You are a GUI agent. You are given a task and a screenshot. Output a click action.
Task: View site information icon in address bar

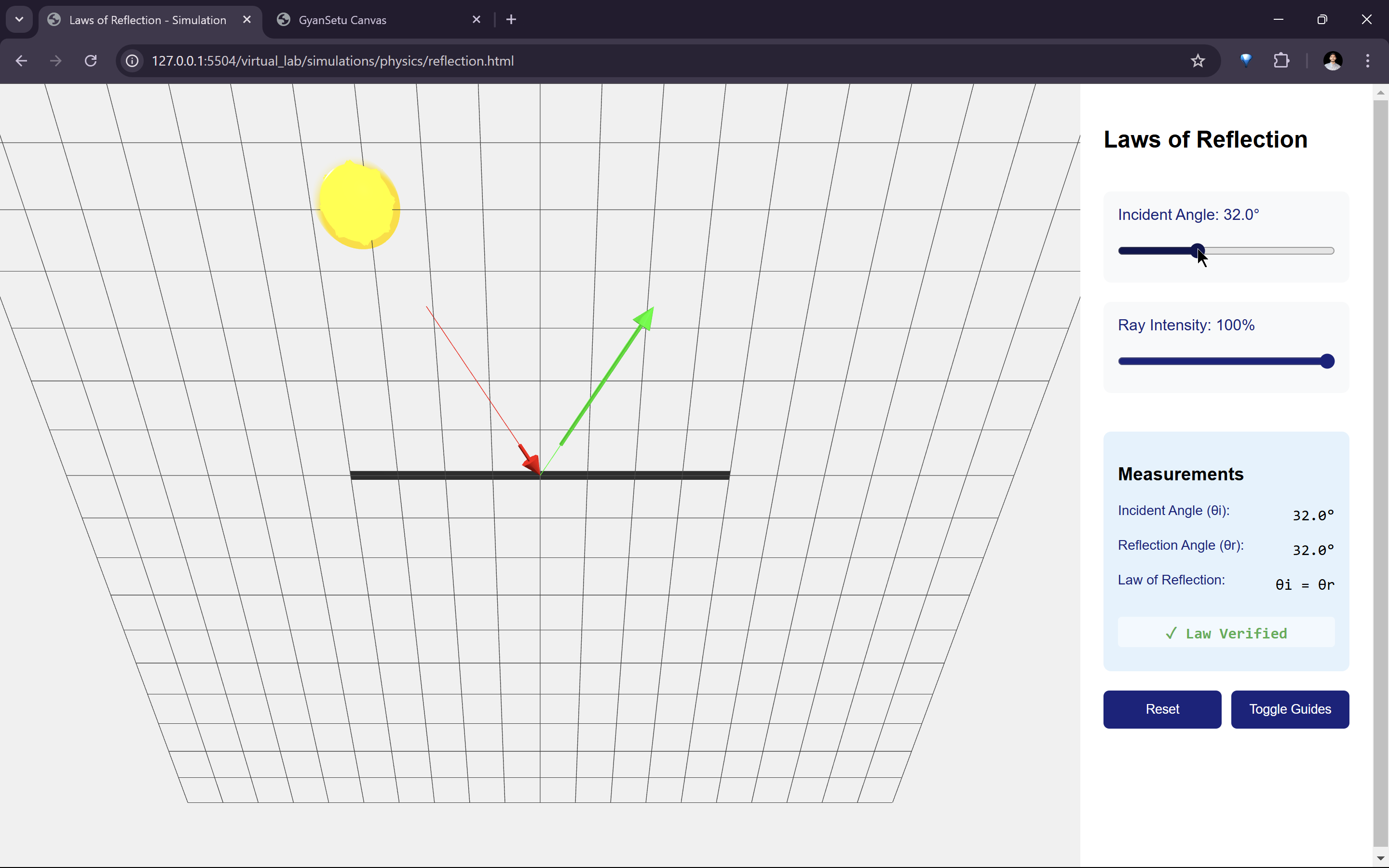coord(133,61)
